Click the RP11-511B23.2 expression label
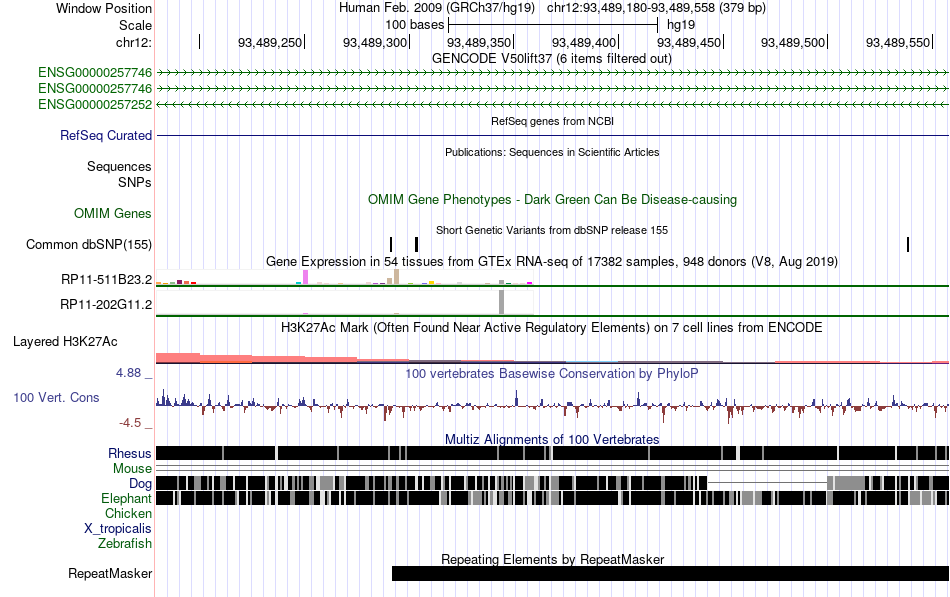This screenshot has height=597, width=950. tap(106, 279)
